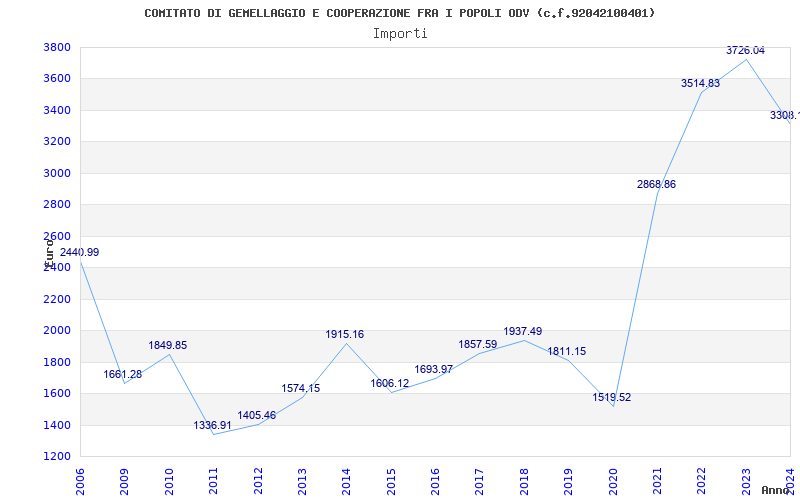
Task: Click the 2868.86 data label
Action: (x=656, y=184)
